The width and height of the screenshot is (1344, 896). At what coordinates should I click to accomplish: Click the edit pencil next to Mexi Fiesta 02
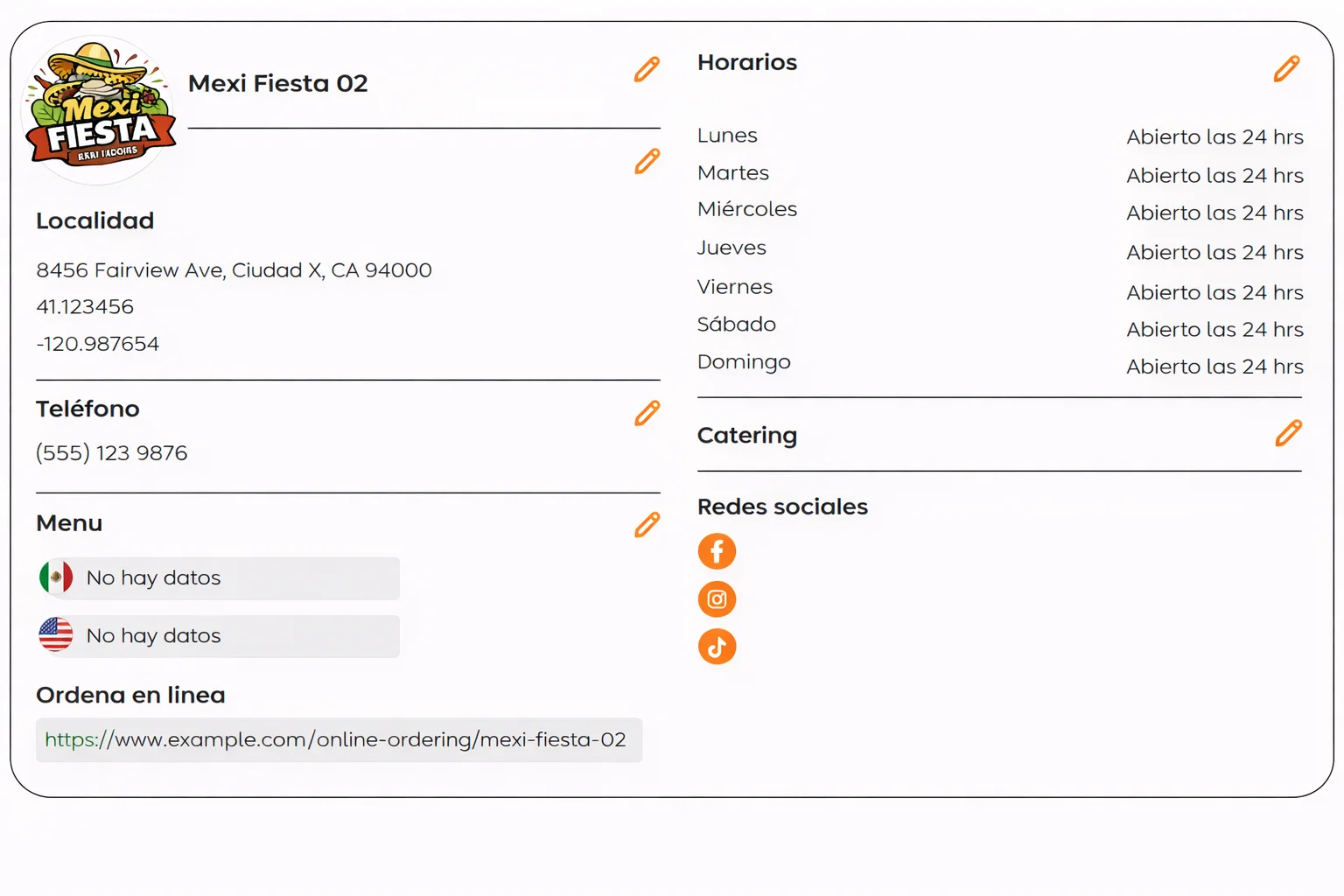647,69
